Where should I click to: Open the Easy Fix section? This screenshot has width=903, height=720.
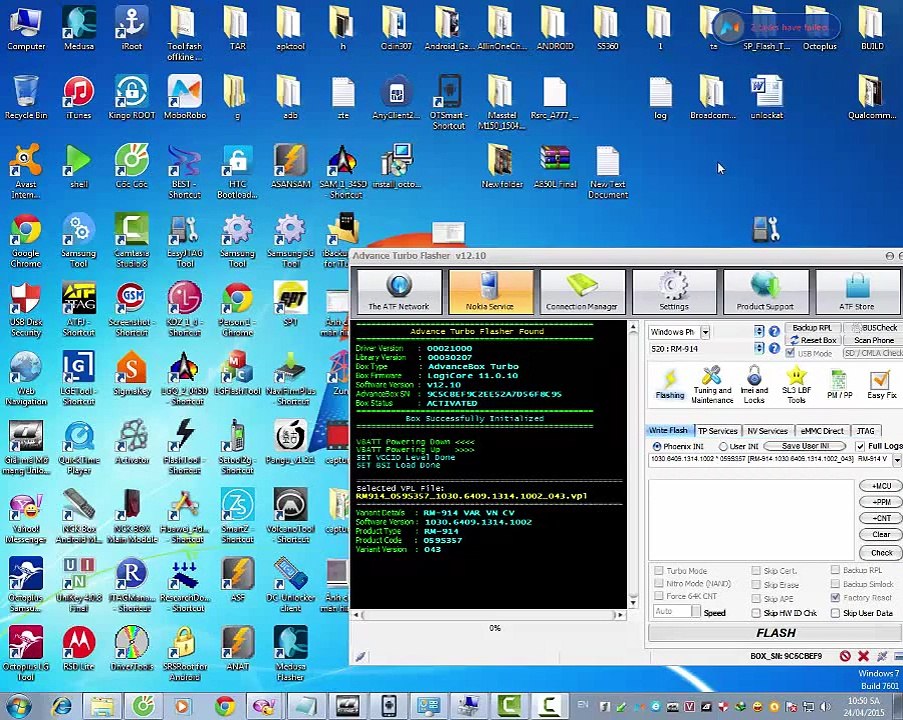881,384
